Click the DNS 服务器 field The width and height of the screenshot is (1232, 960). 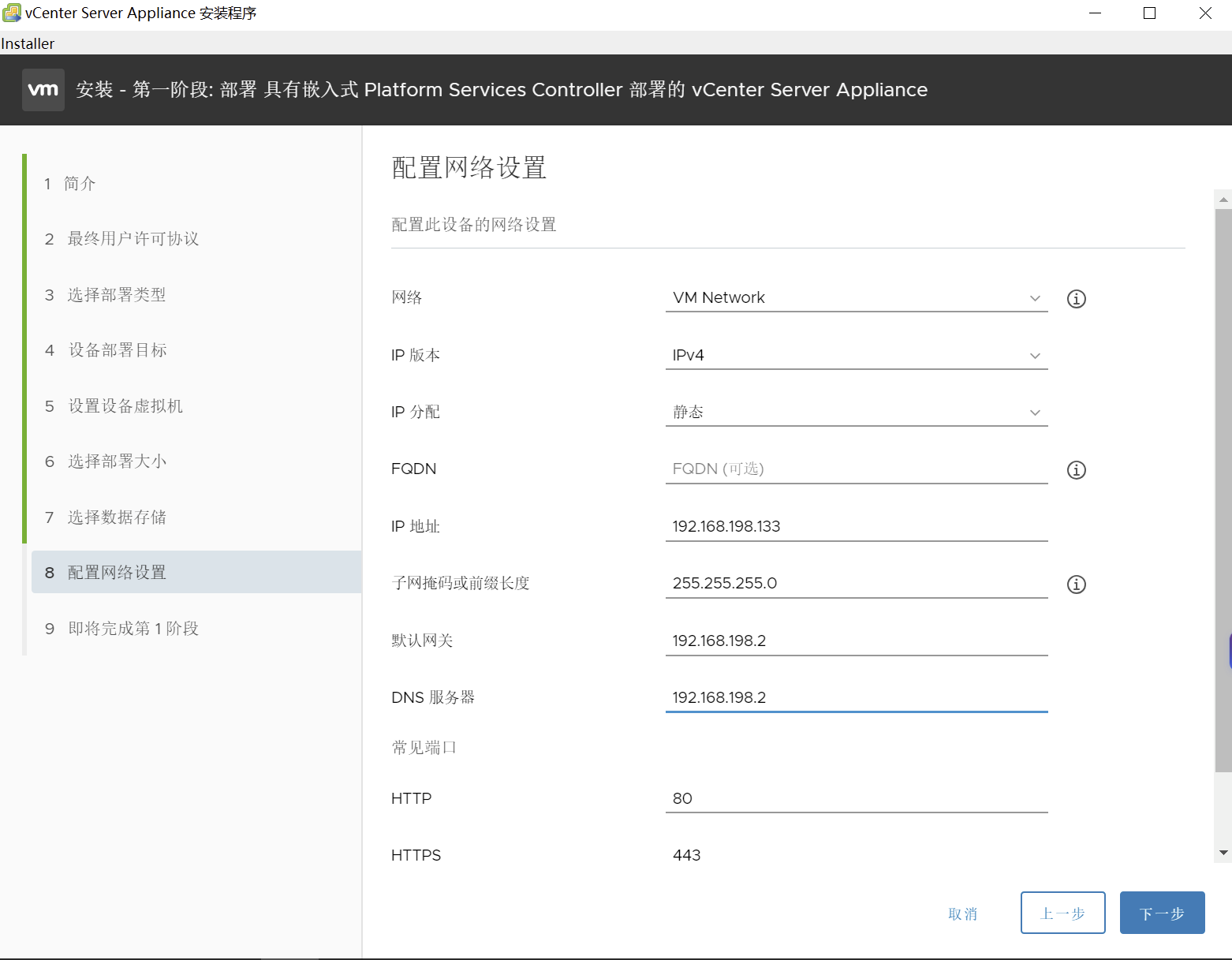[857, 697]
